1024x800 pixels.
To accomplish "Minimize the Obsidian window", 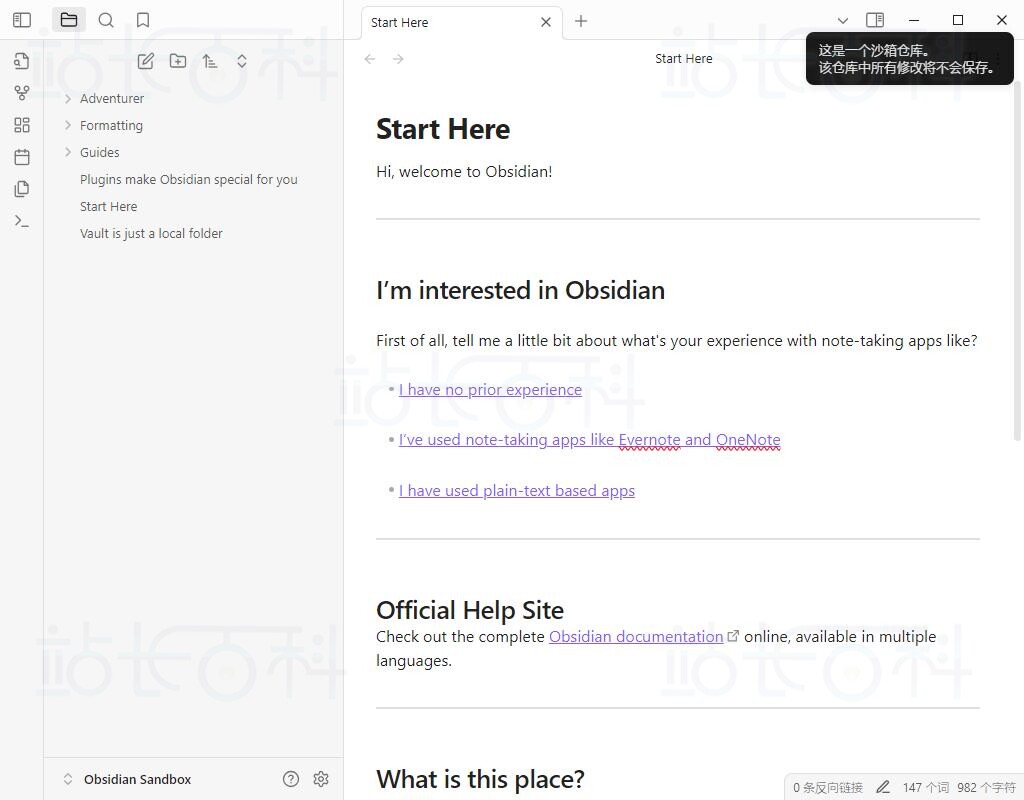I will (914, 20).
